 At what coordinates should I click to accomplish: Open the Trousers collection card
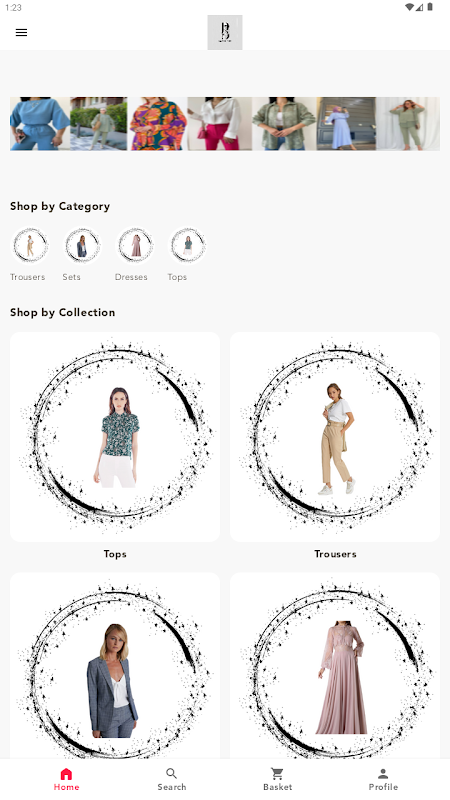[335, 437]
